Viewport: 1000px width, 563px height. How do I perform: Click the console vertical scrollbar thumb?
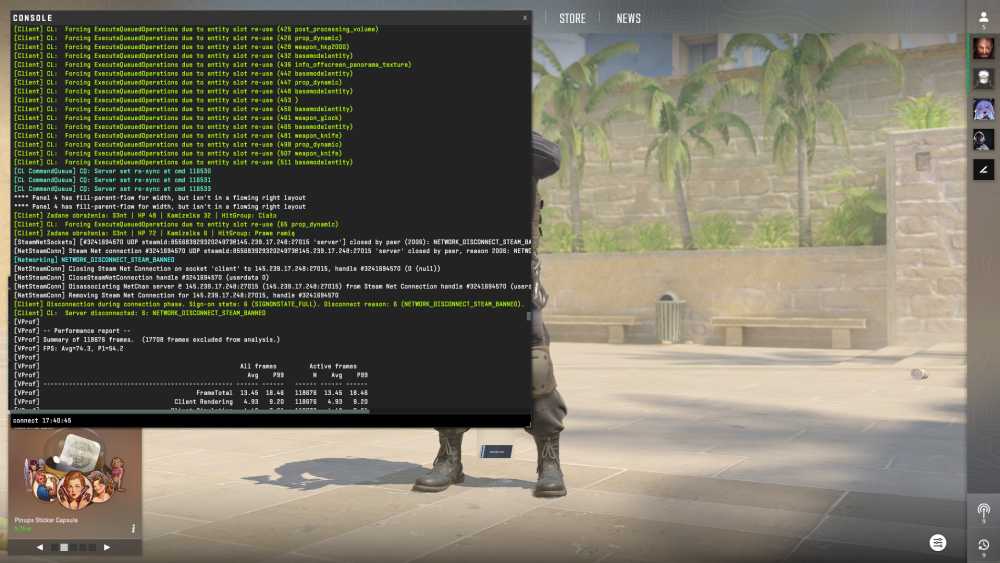click(x=528, y=316)
